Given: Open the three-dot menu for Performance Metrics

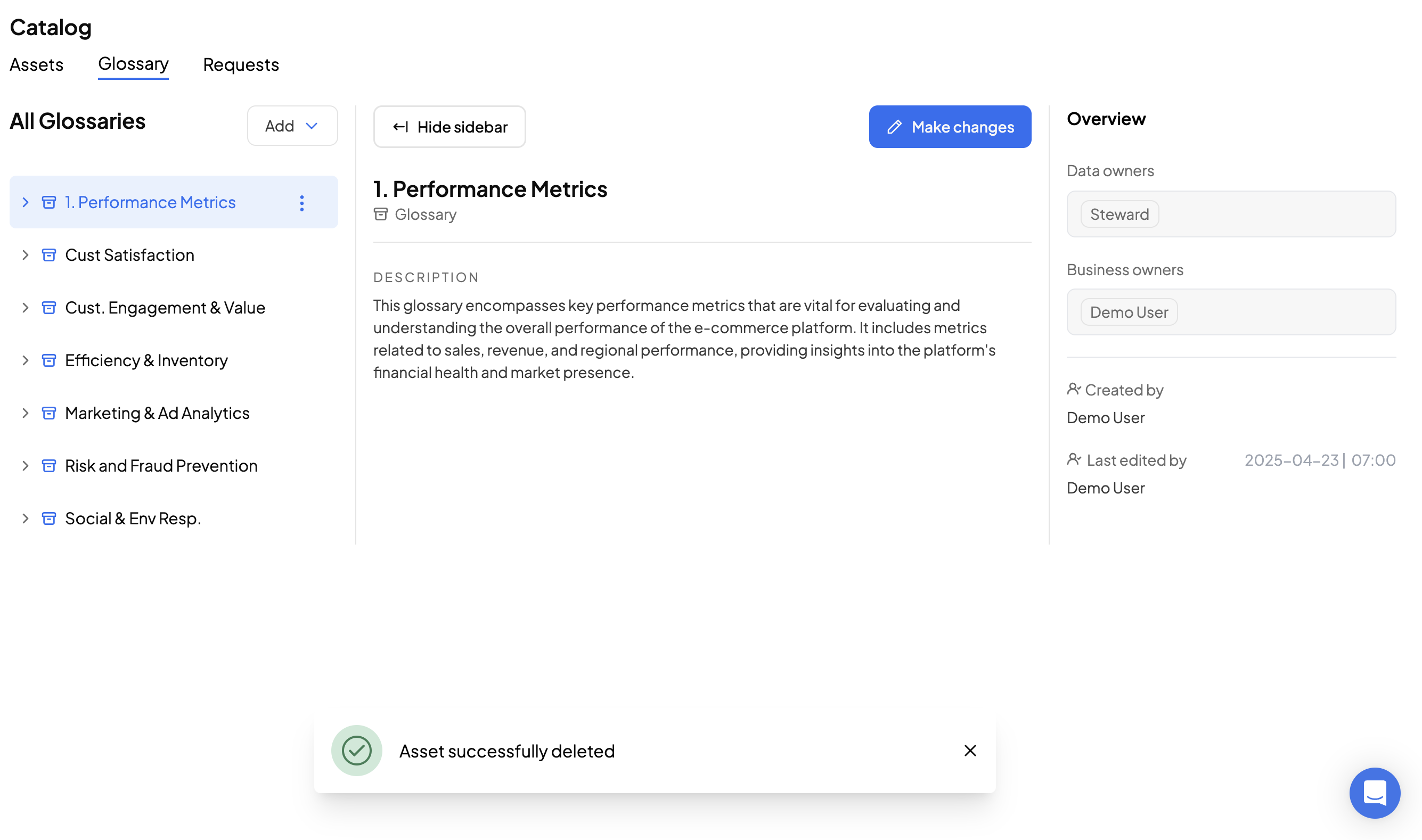Looking at the screenshot, I should (302, 203).
